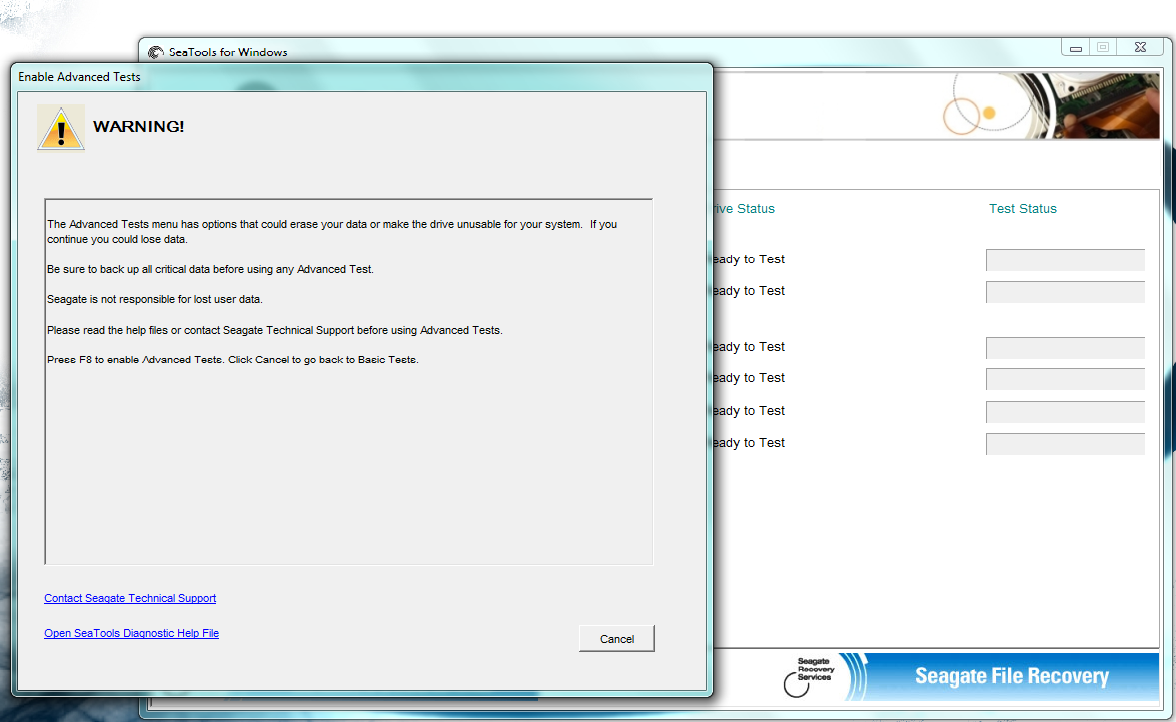
Task: Click 'Seagate is not responsible for lost user data'
Action: click(154, 299)
